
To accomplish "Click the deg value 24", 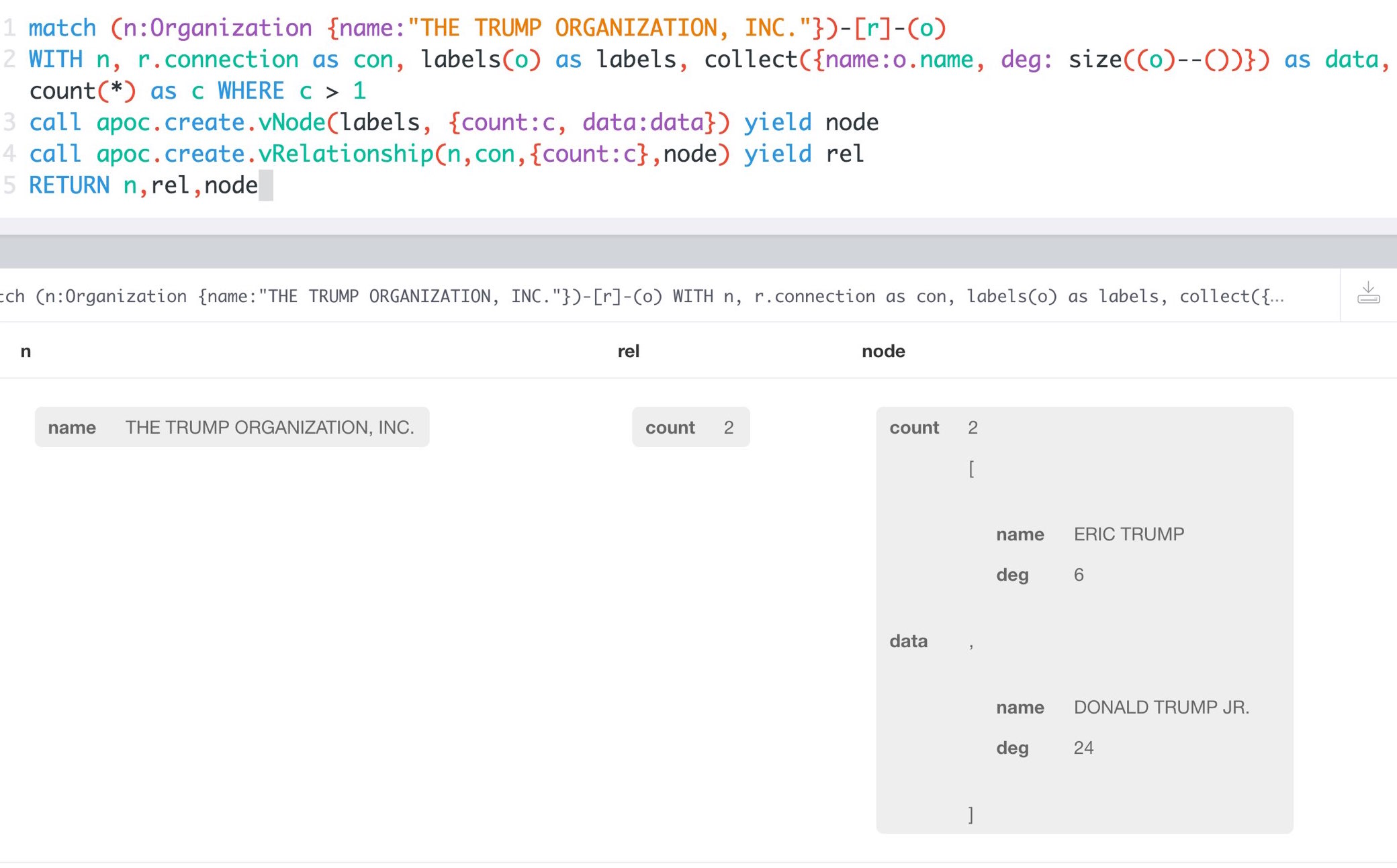I will (x=1083, y=748).
